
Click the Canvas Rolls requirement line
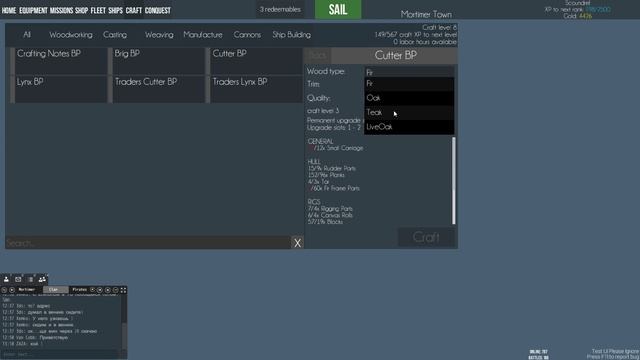point(330,215)
